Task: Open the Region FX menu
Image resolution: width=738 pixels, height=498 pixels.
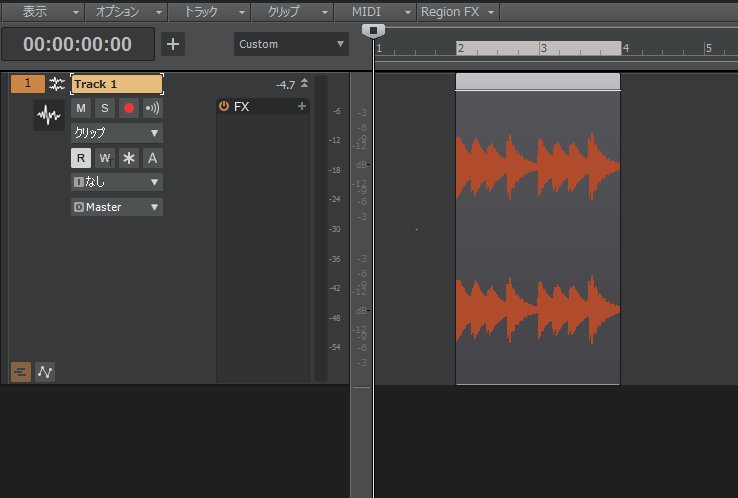Action: [457, 11]
